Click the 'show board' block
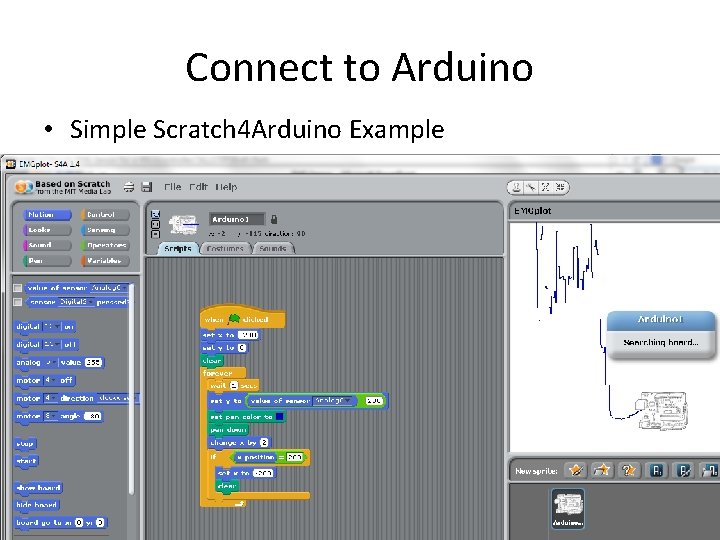The width and height of the screenshot is (720, 540). [x=38, y=488]
